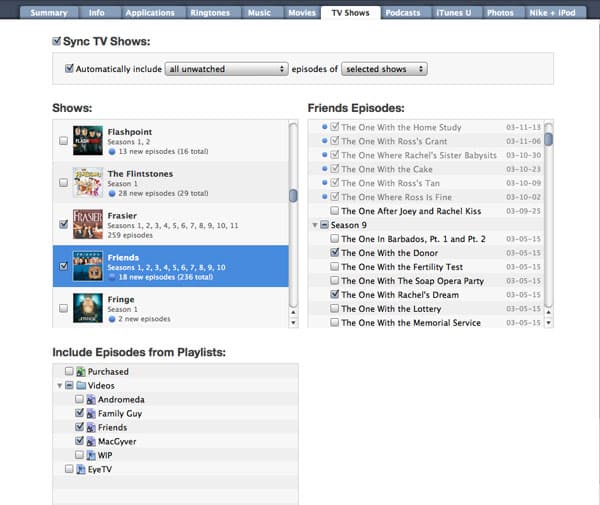Go to the Ringtones tab
The width and height of the screenshot is (600, 505).
pos(210,13)
